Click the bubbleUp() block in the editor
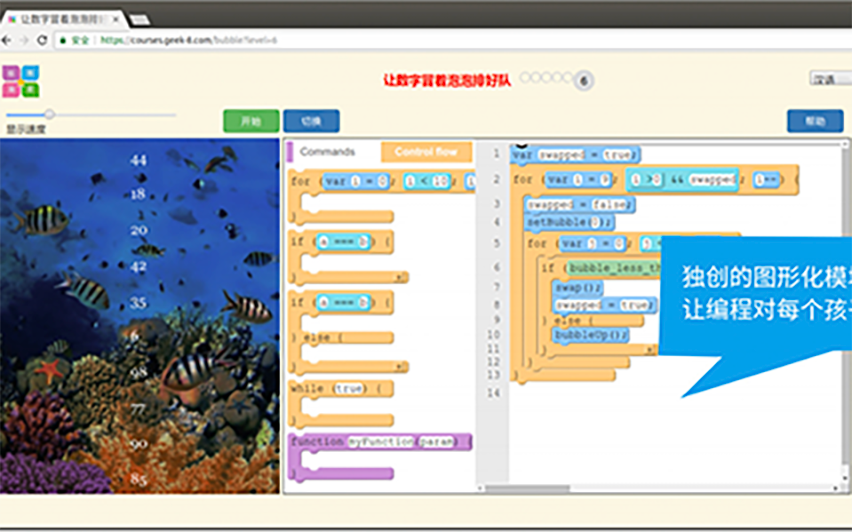The height and width of the screenshot is (532, 852). (x=590, y=335)
